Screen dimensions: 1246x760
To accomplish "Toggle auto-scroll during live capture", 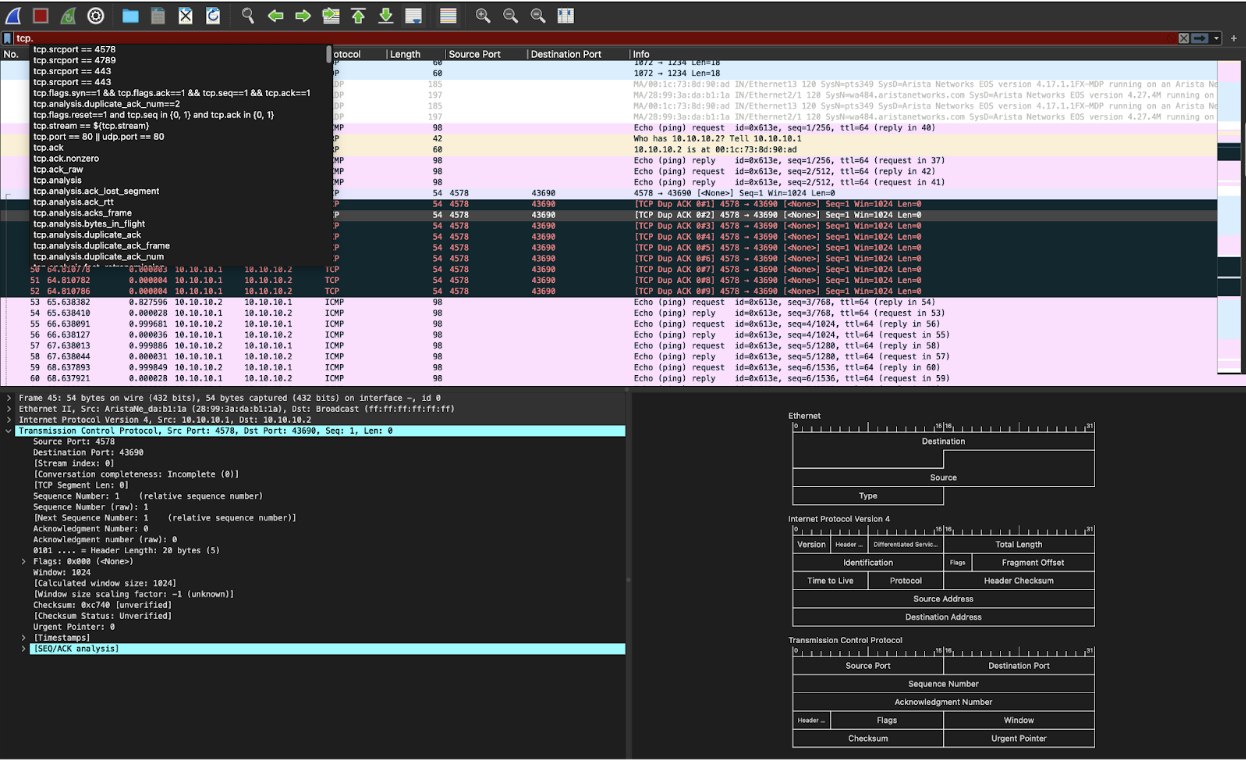I will coord(412,16).
